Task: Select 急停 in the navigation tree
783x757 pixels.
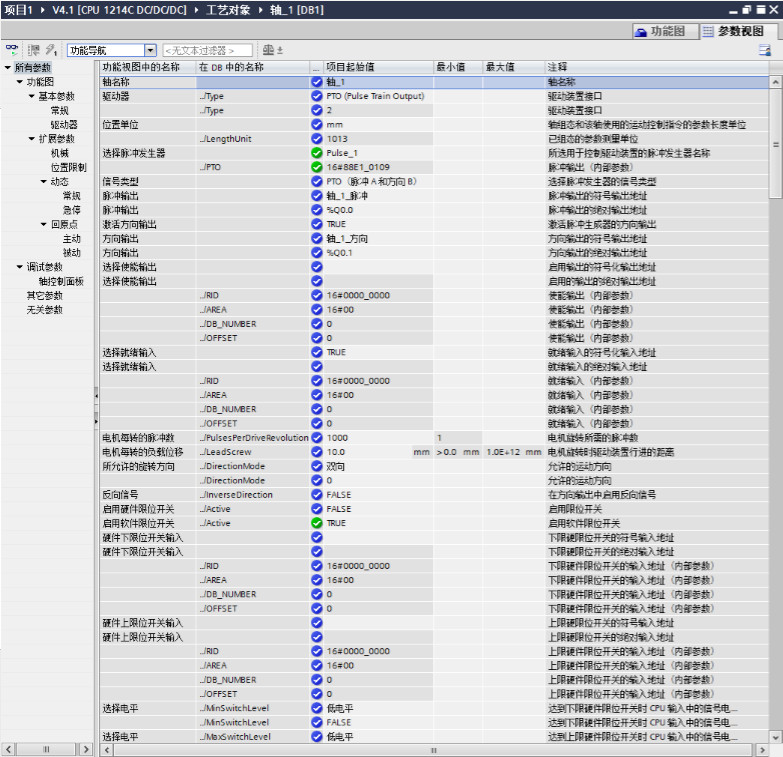Action: (71, 210)
